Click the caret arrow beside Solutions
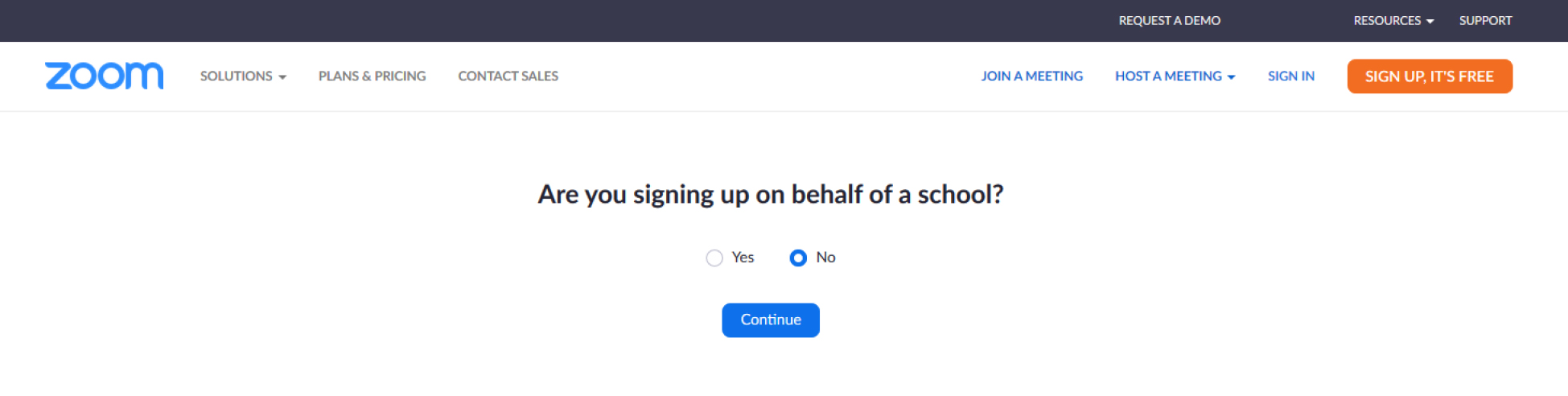The image size is (1568, 396). (x=282, y=77)
